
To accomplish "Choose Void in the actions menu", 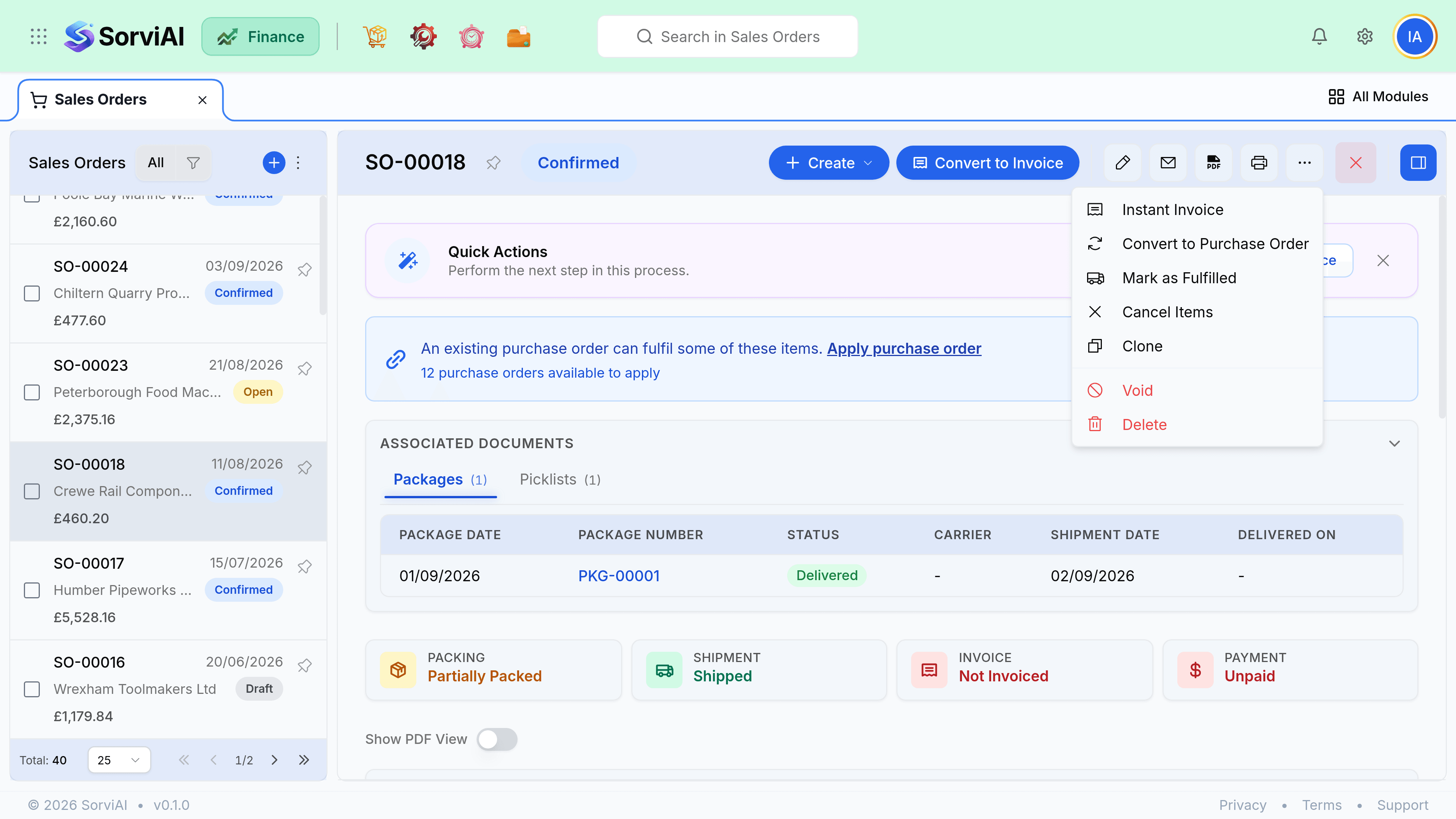I will click(x=1197, y=391).
